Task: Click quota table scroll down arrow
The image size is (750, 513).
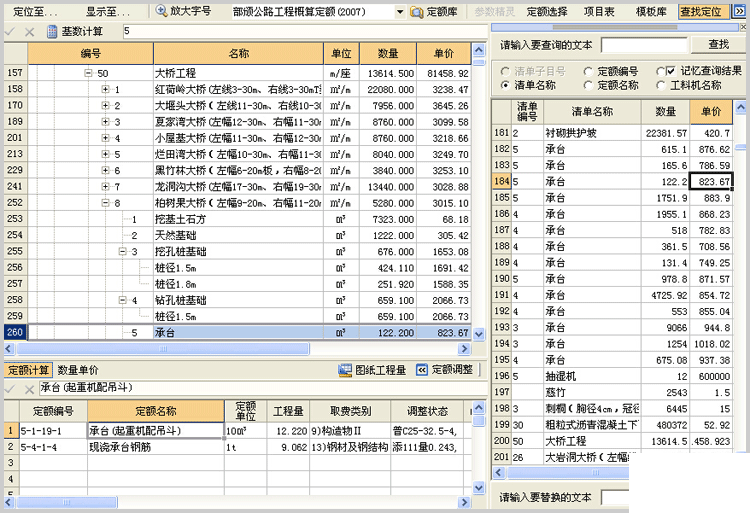Action: 479,488
